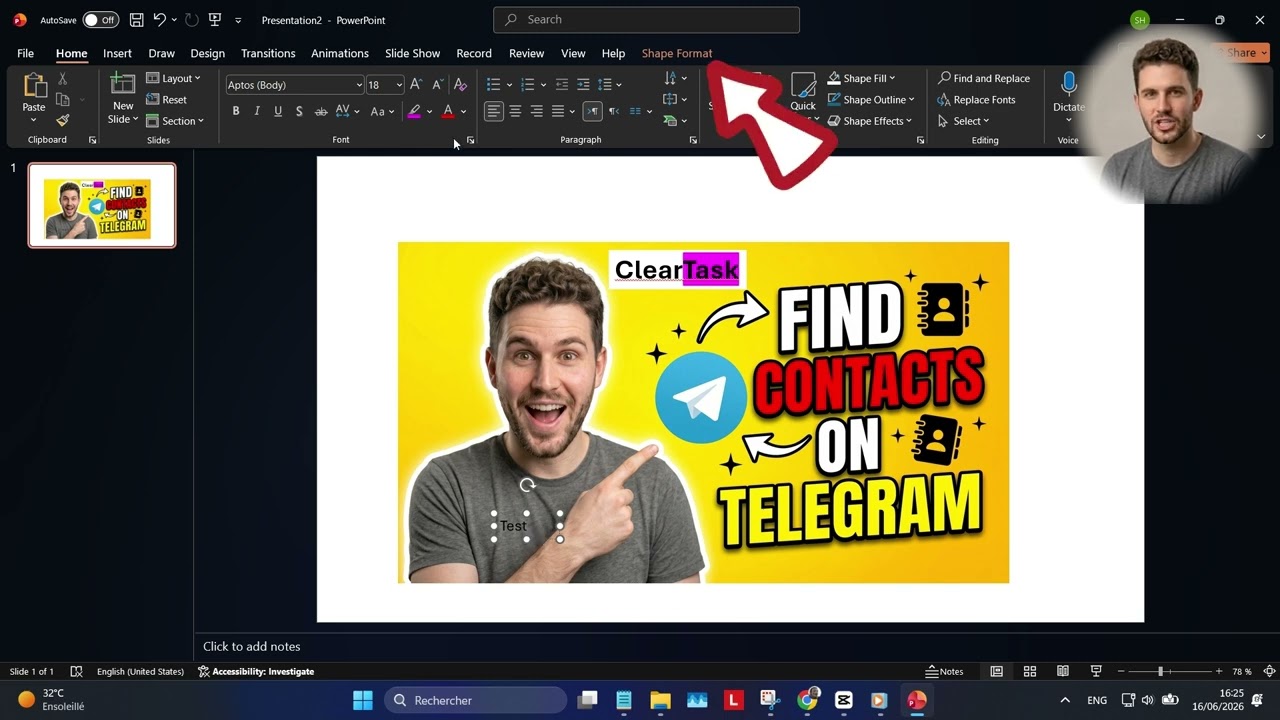
Task: Switch to the Design tab
Action: (207, 53)
